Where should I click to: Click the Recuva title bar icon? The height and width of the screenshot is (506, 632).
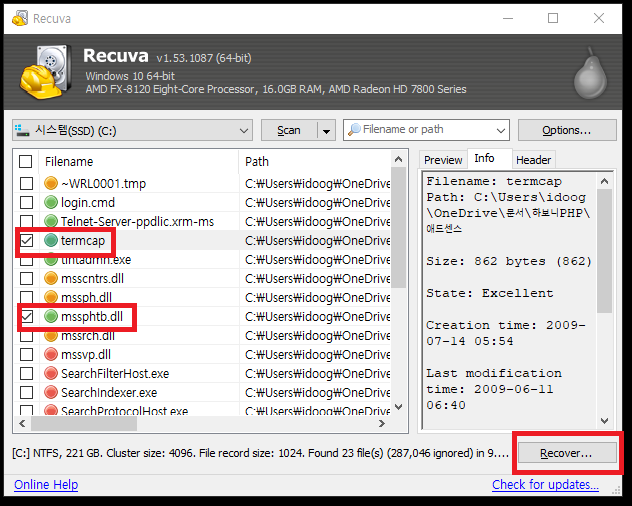tap(20, 19)
